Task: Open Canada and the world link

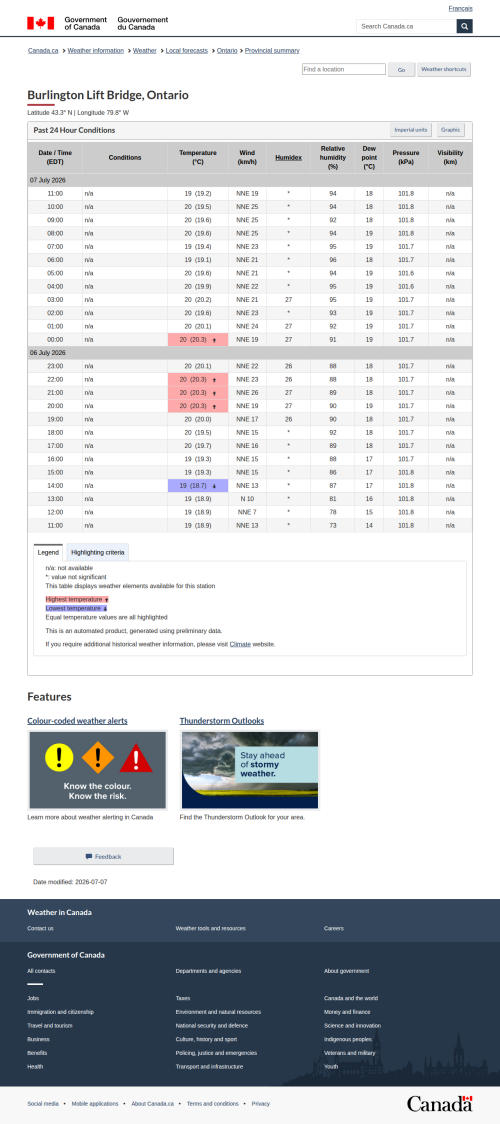Action: point(351,998)
